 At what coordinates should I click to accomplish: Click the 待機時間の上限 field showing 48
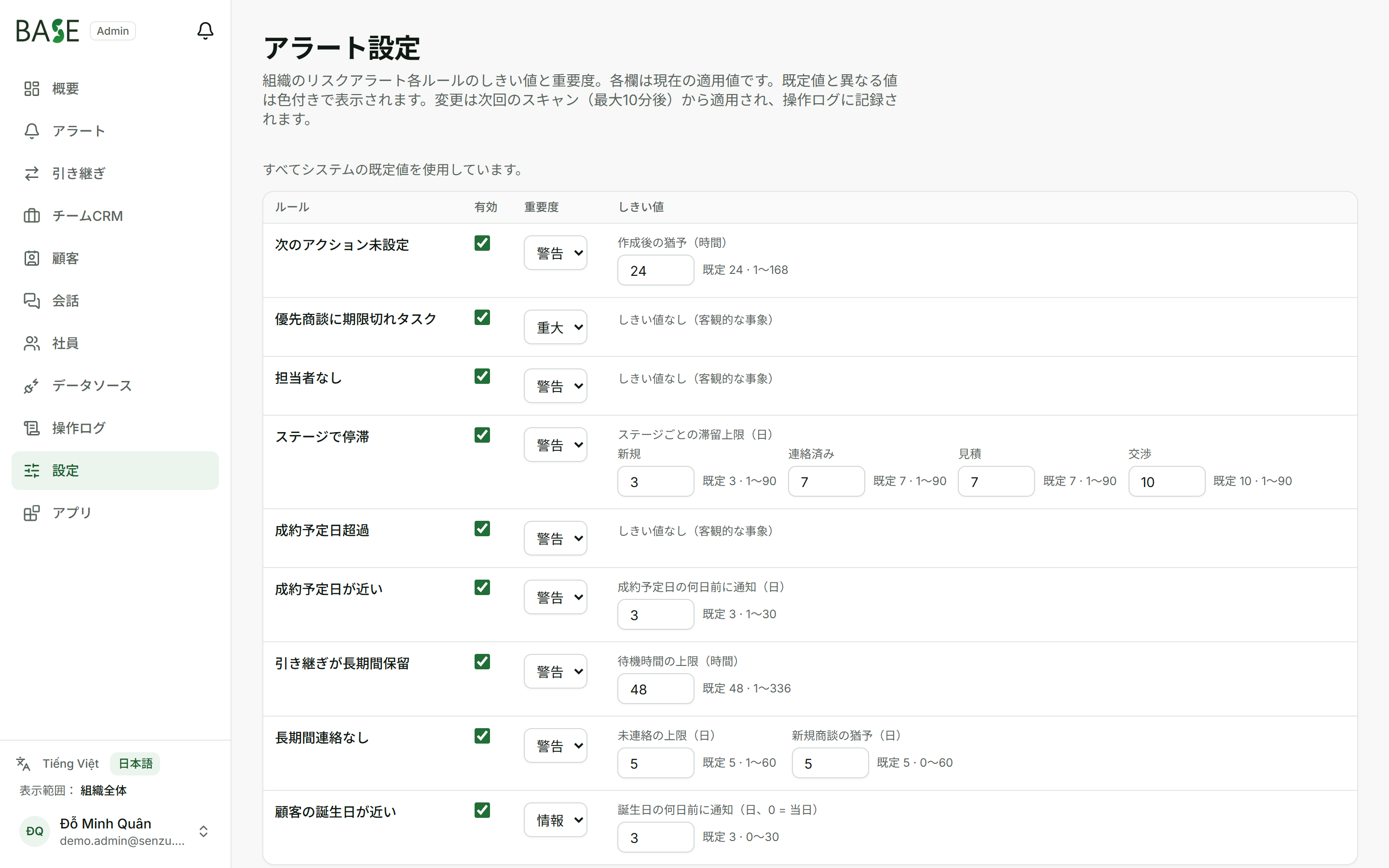(x=655, y=689)
